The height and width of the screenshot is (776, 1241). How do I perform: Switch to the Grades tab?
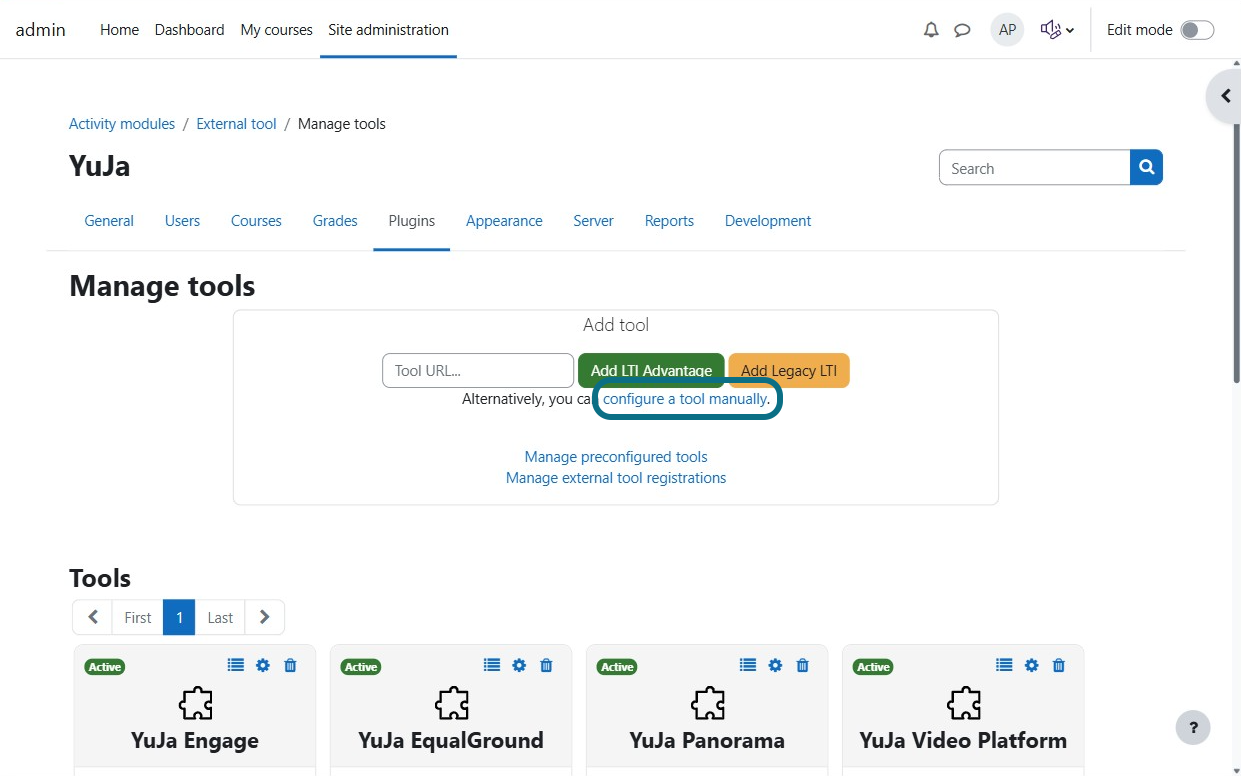click(335, 221)
